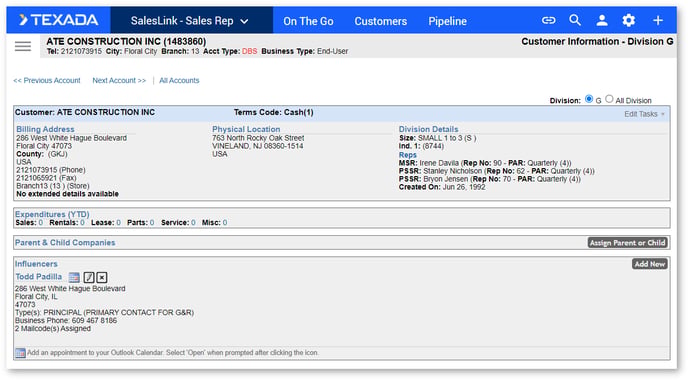Go to Previous Account link
This screenshot has width=688, height=380.
(x=47, y=81)
